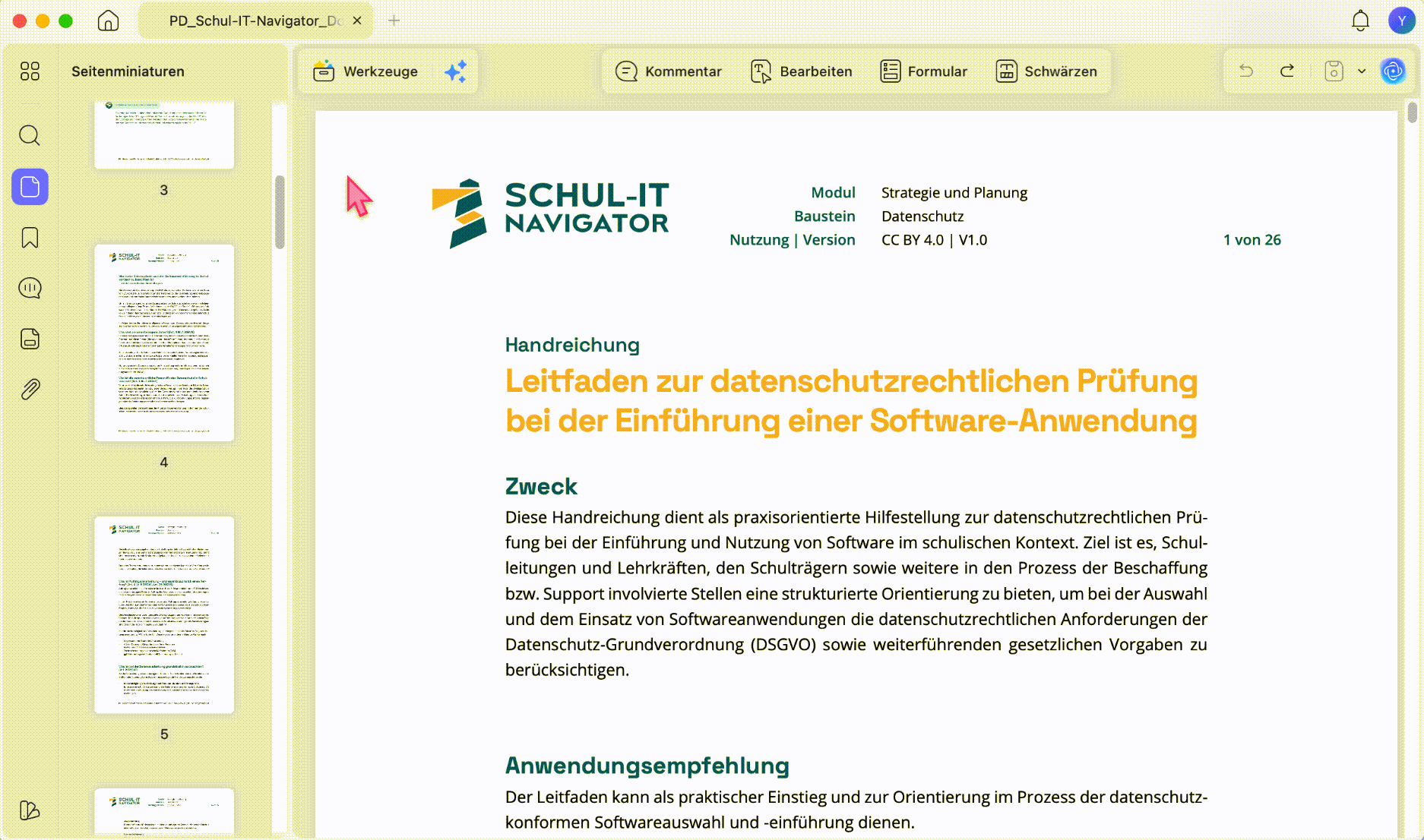Switch to Kommentar mode
Screen dimensions: 1424x840
[669, 71]
